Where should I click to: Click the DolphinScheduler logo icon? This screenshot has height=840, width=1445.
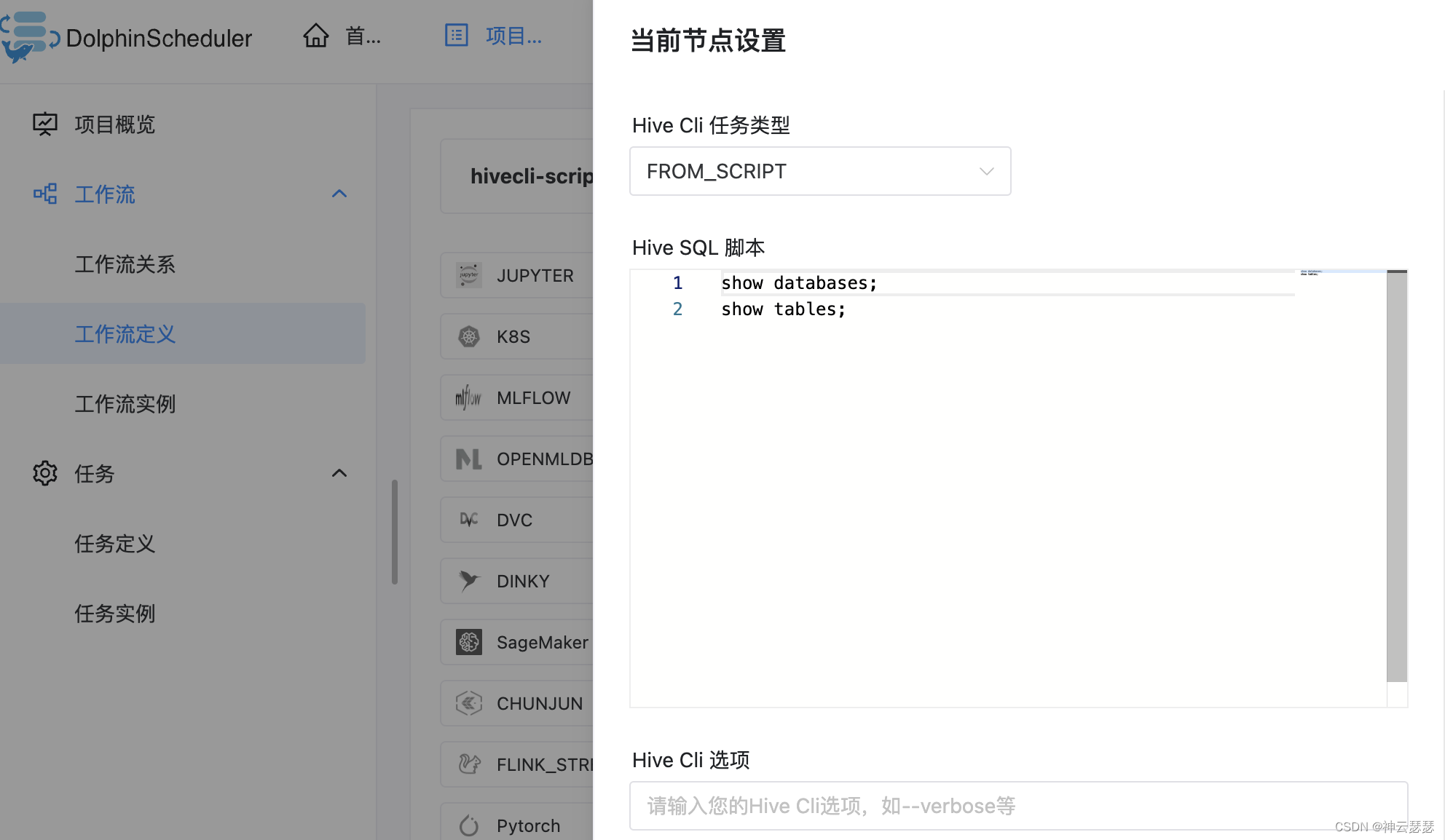click(x=29, y=36)
